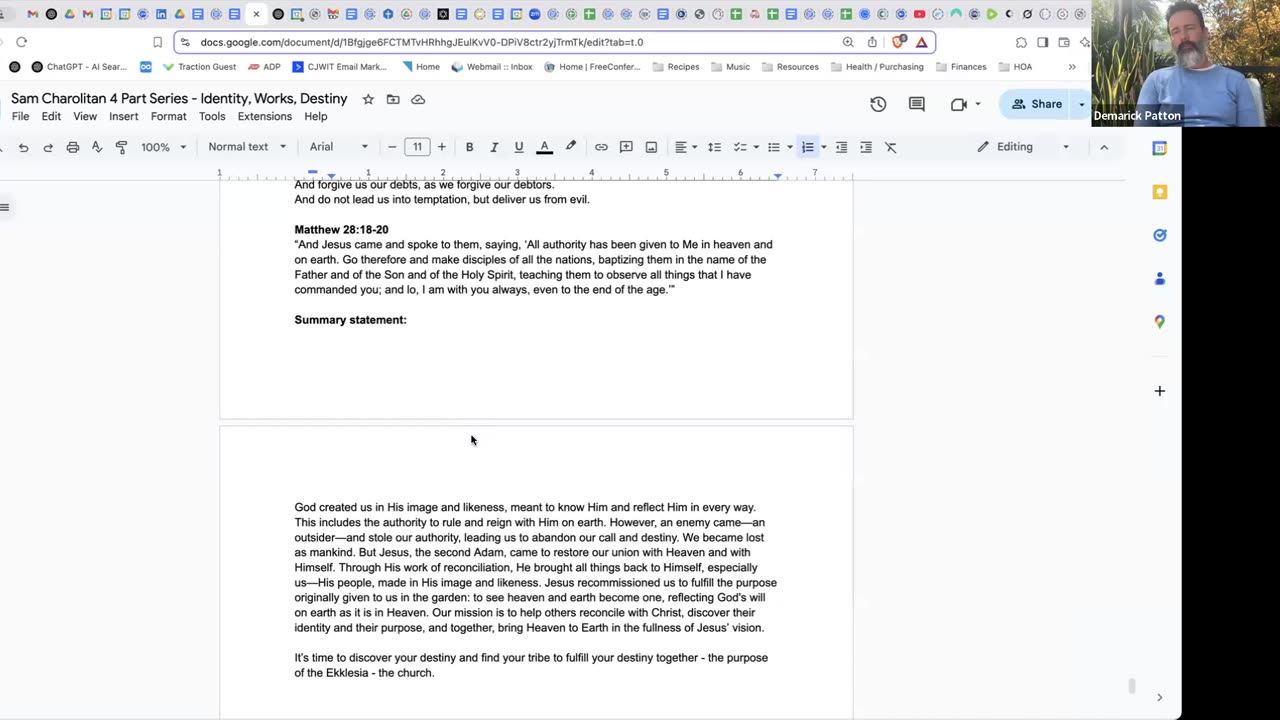Image resolution: width=1280 pixels, height=720 pixels.
Task: Show the document outline in the left margin
Action: click(5, 208)
